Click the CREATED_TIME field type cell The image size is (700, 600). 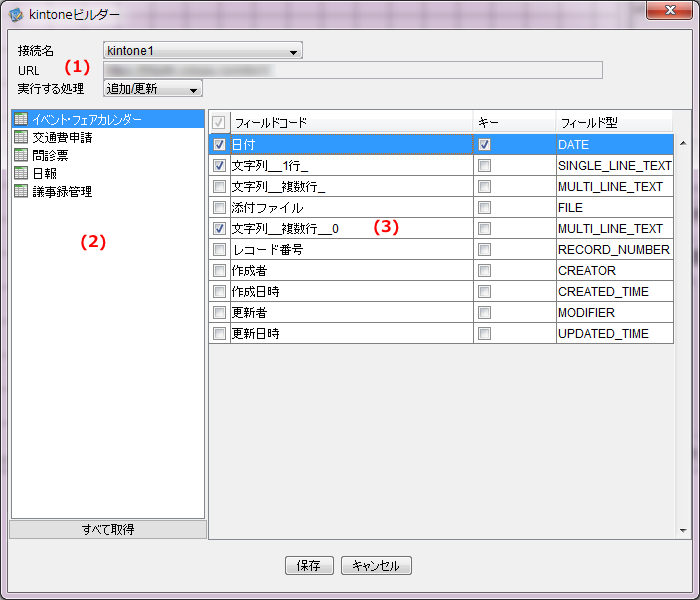(x=615, y=291)
